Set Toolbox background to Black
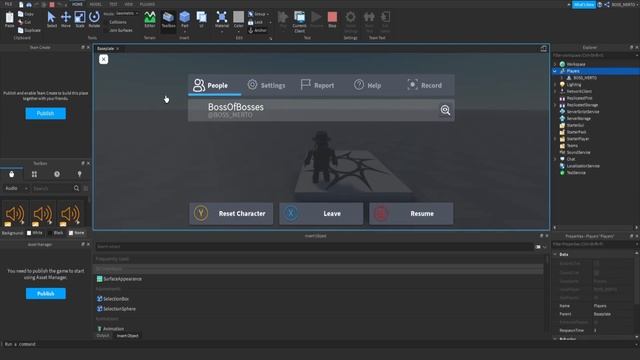Screen dimensions: 640x360 56,233
